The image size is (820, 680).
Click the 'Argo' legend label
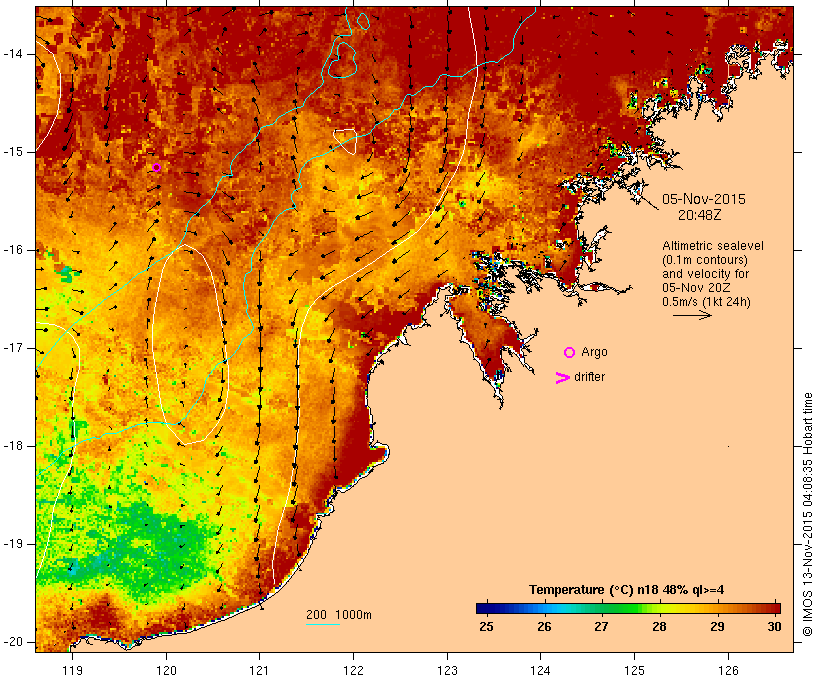[x=595, y=353]
